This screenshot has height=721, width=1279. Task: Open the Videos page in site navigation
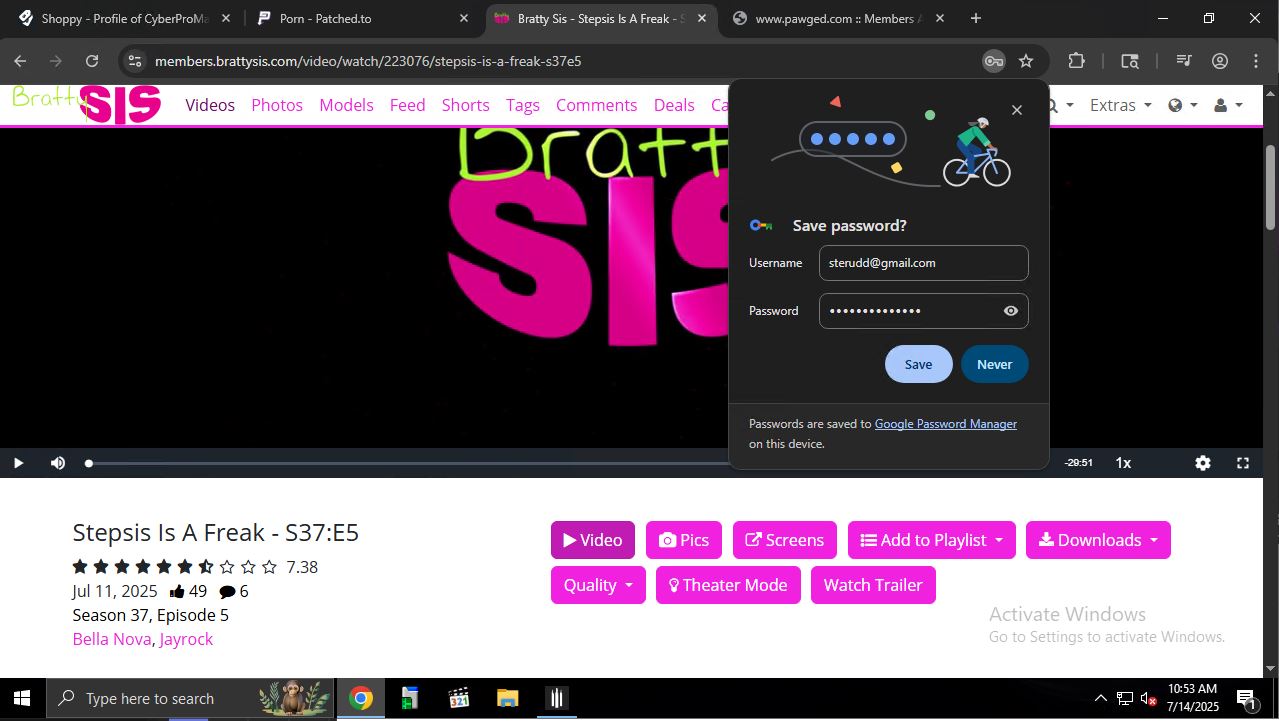(210, 105)
